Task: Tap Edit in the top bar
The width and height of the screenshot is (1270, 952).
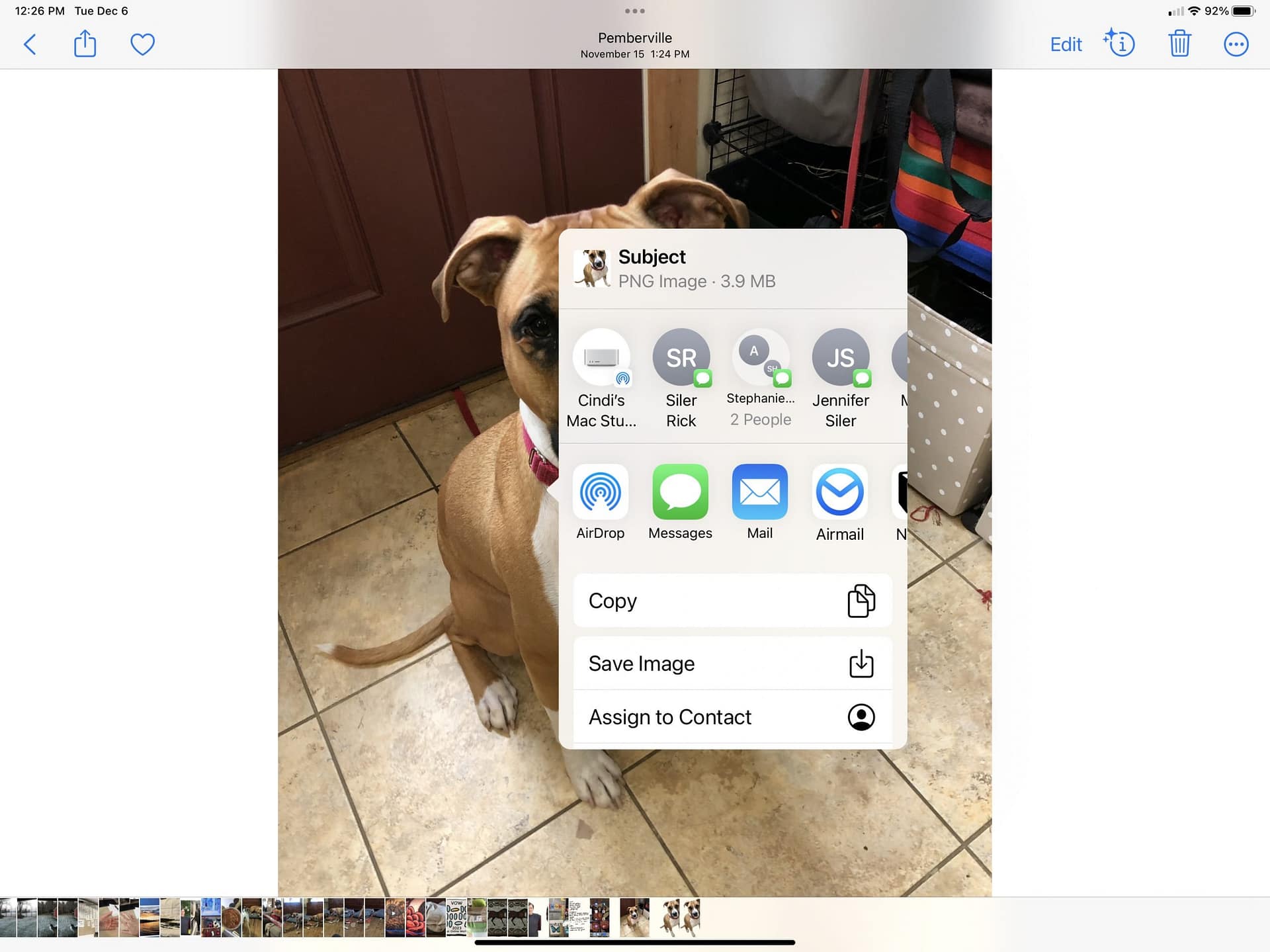Action: (x=1066, y=44)
